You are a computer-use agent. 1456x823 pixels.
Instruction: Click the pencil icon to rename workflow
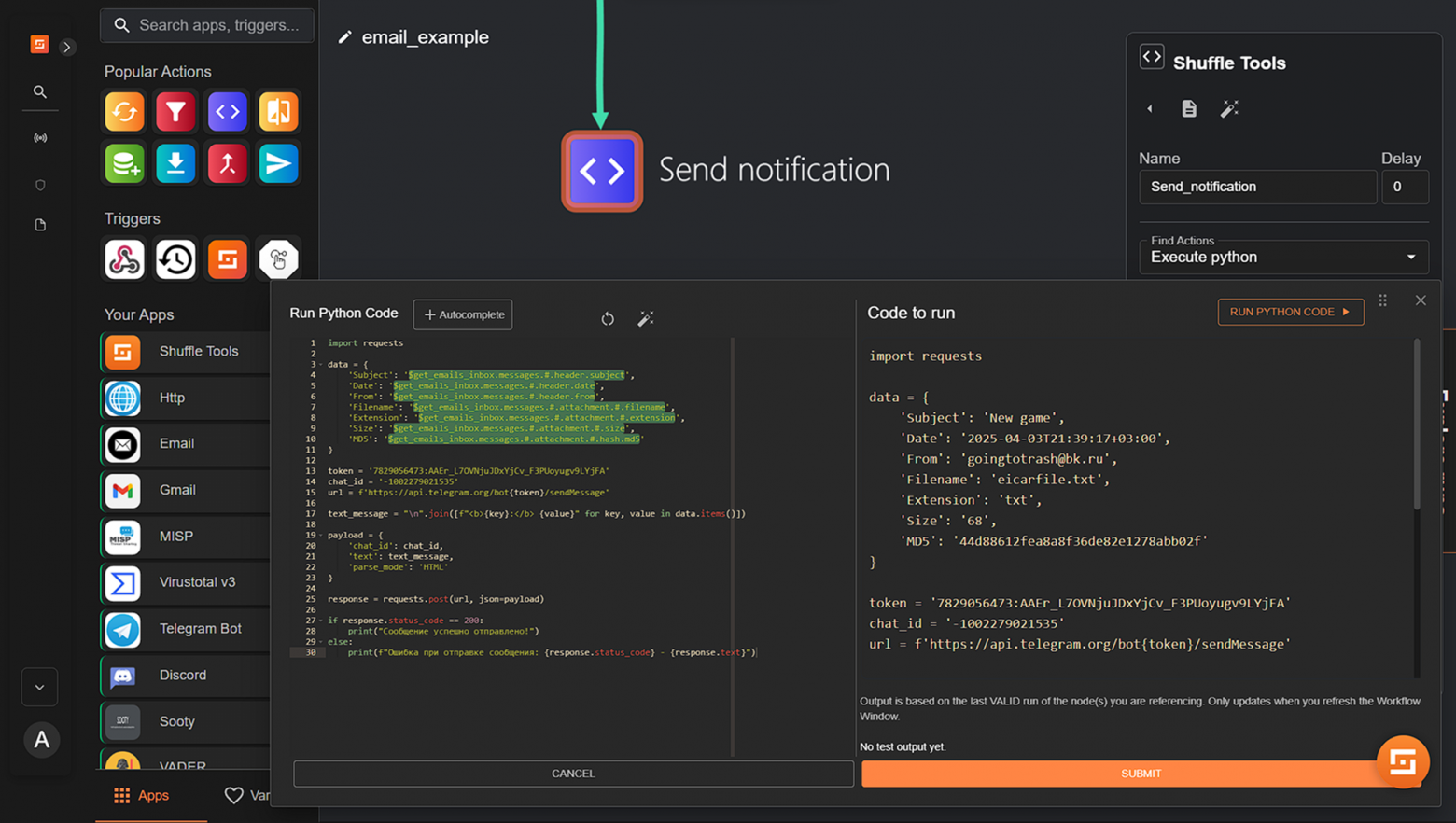click(x=345, y=37)
